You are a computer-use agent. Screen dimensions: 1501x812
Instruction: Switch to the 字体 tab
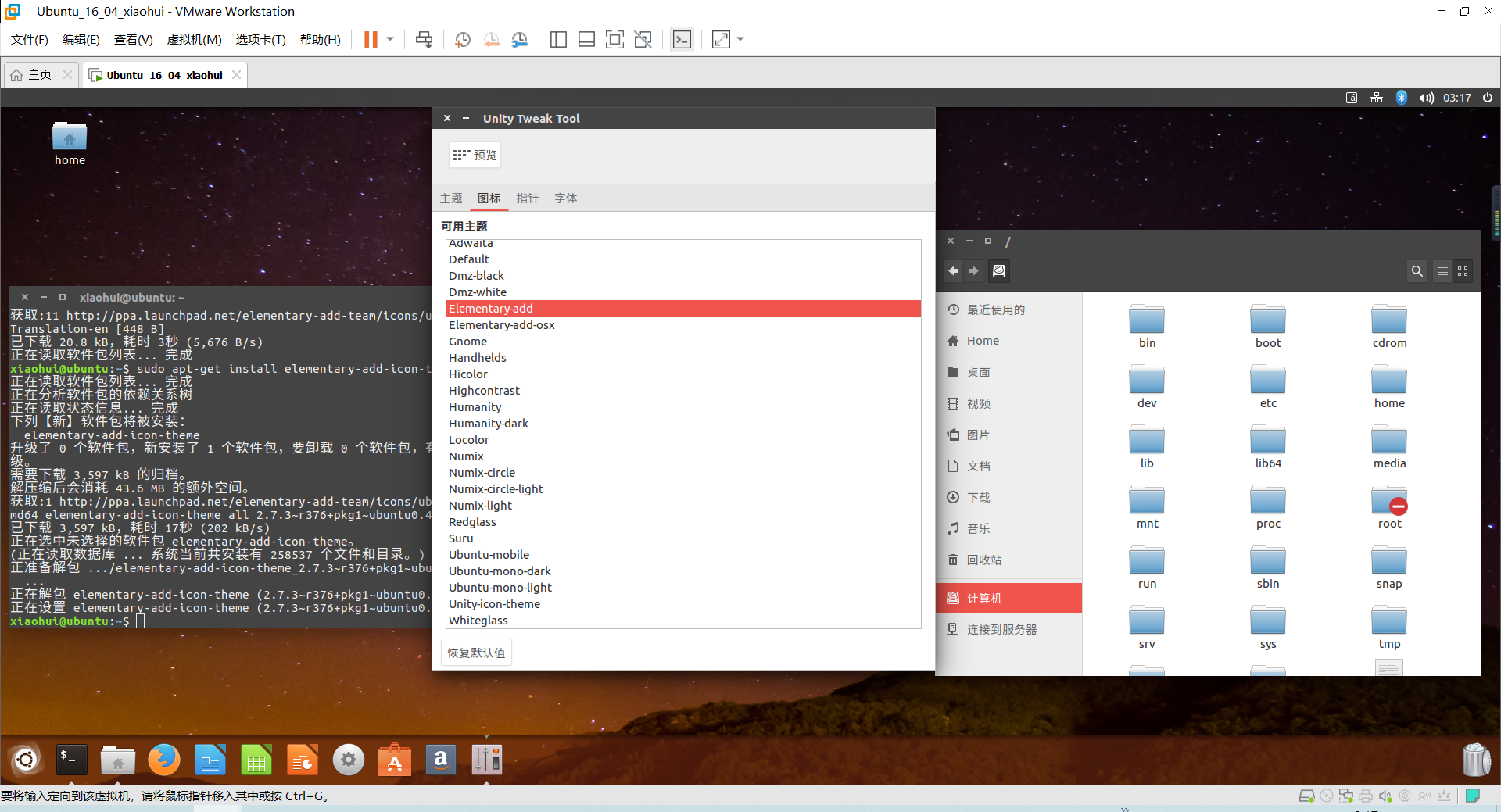pos(565,199)
